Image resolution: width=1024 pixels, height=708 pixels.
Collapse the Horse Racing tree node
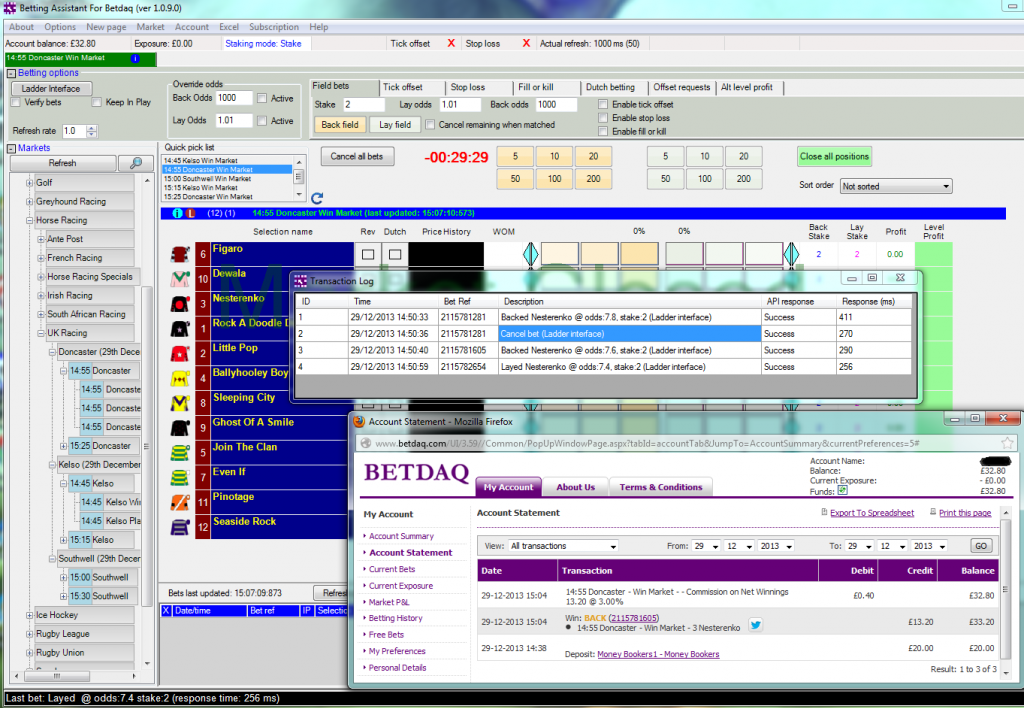(29, 221)
